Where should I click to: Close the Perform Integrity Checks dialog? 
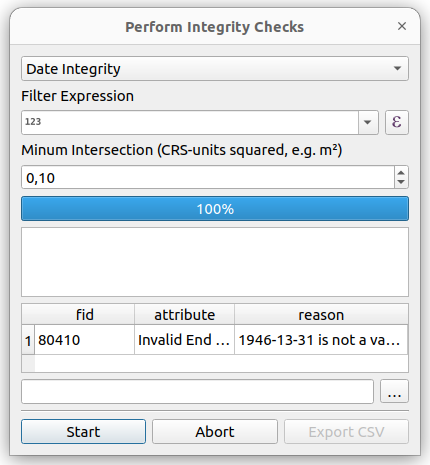click(x=402, y=26)
